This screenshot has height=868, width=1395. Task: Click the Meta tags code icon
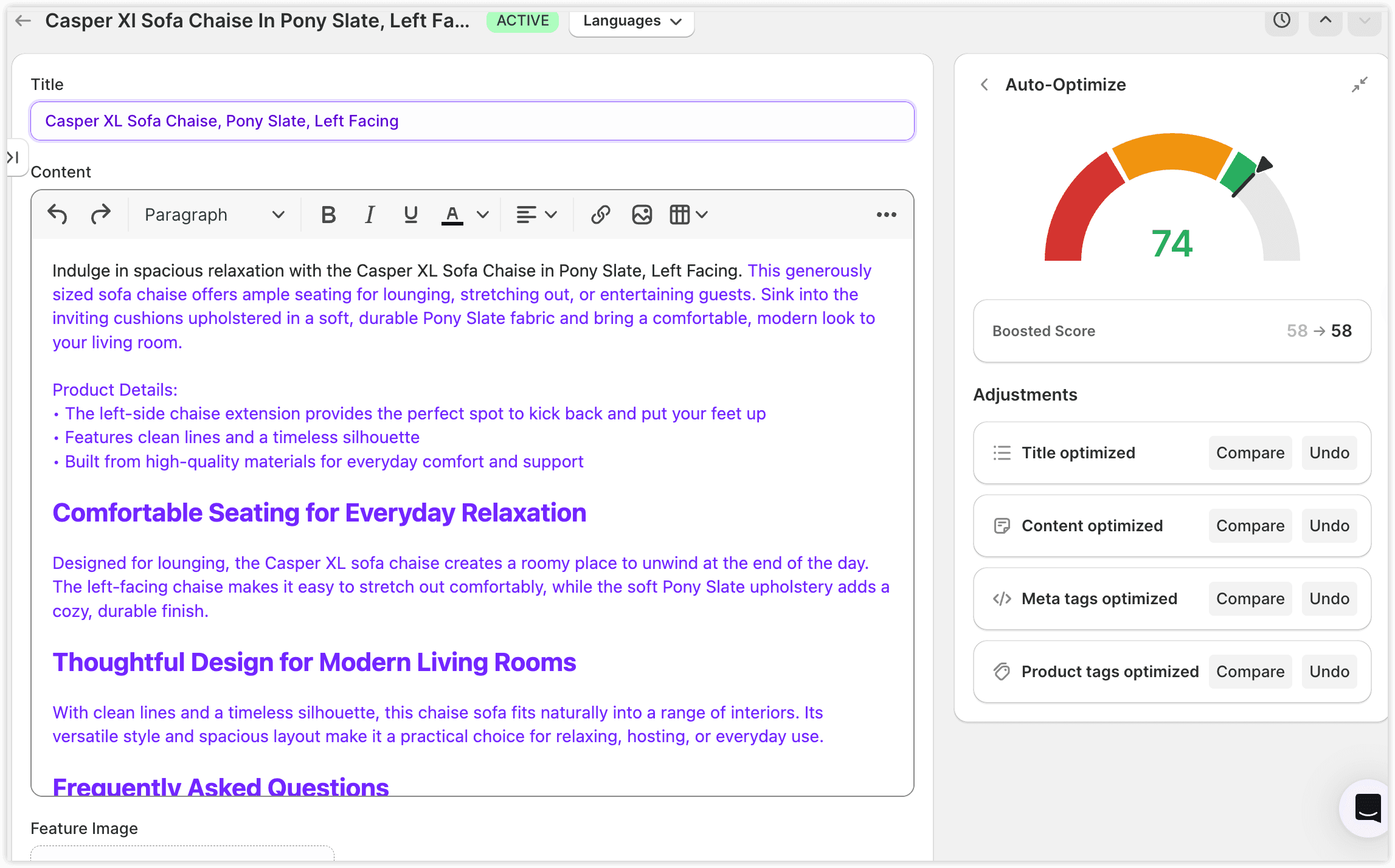click(x=1002, y=599)
